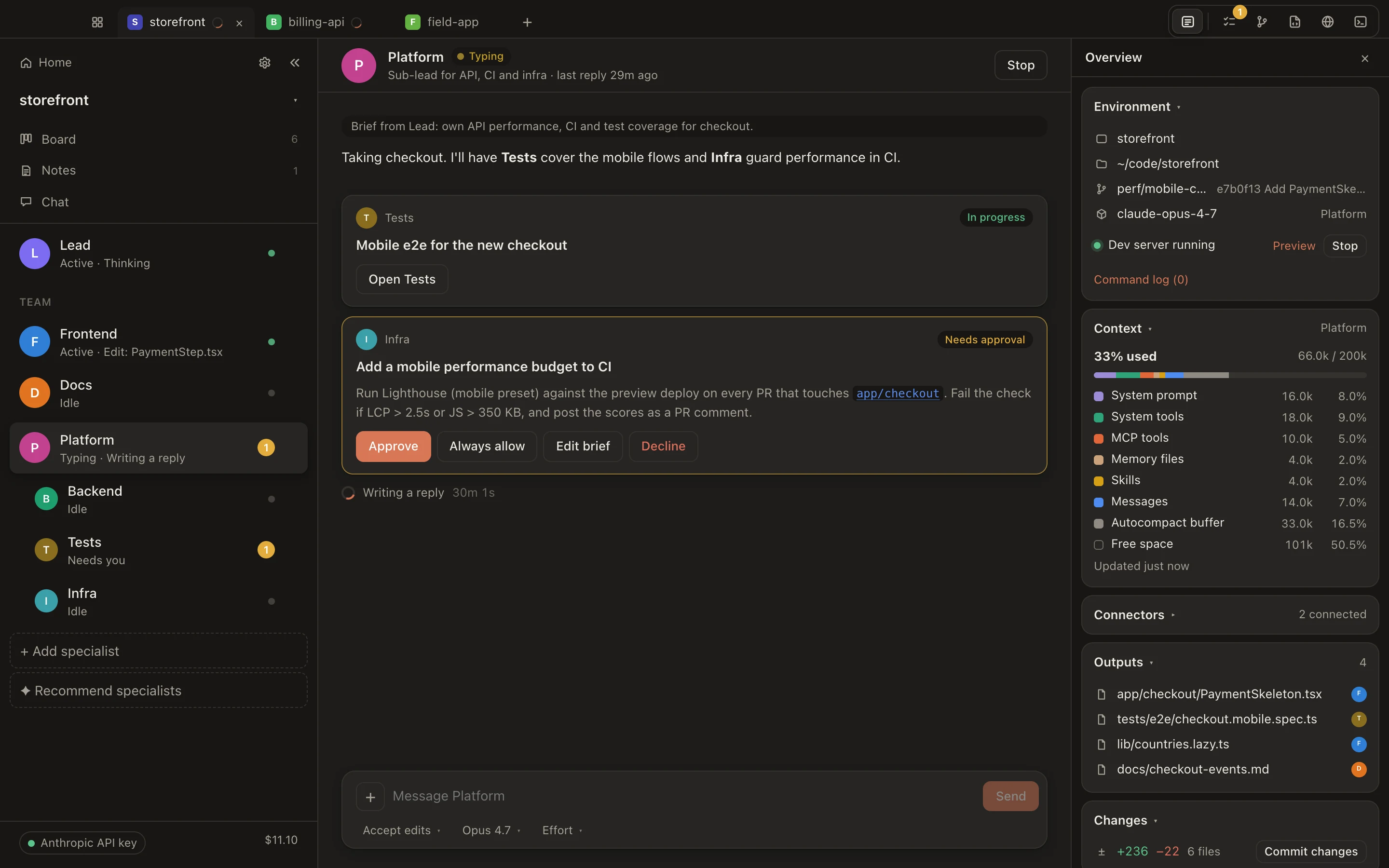The height and width of the screenshot is (868, 1389).
Task: Approve the Infra performance budget request
Action: pyautogui.click(x=393, y=446)
